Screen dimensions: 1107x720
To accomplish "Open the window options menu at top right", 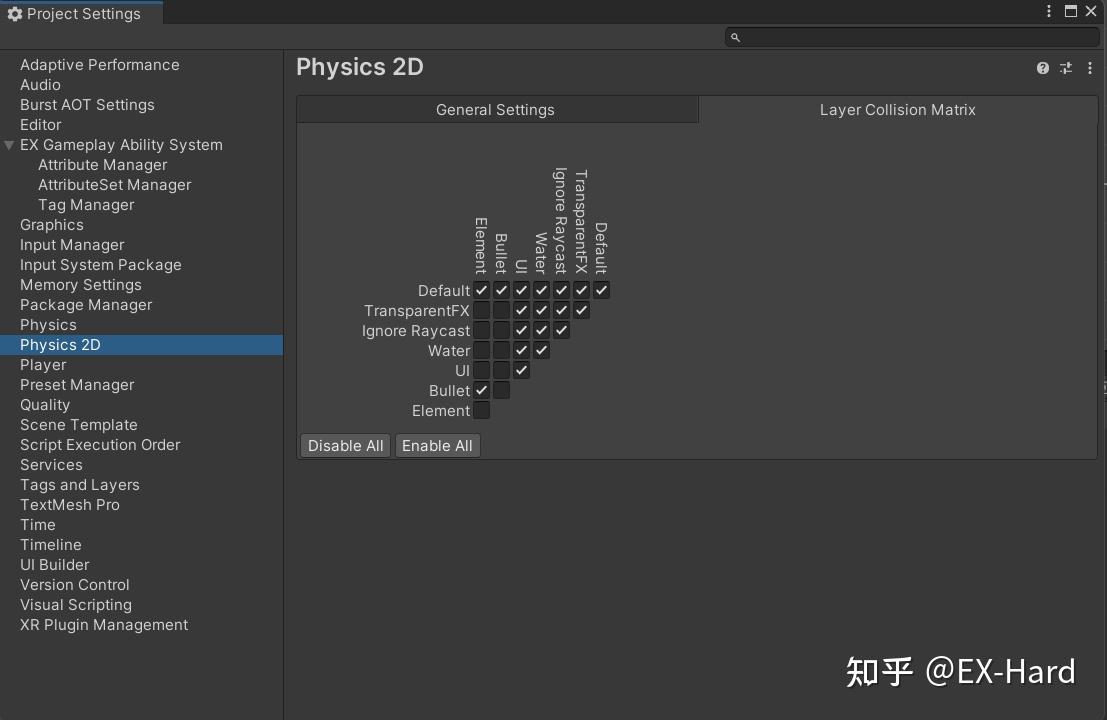I will [x=1048, y=11].
